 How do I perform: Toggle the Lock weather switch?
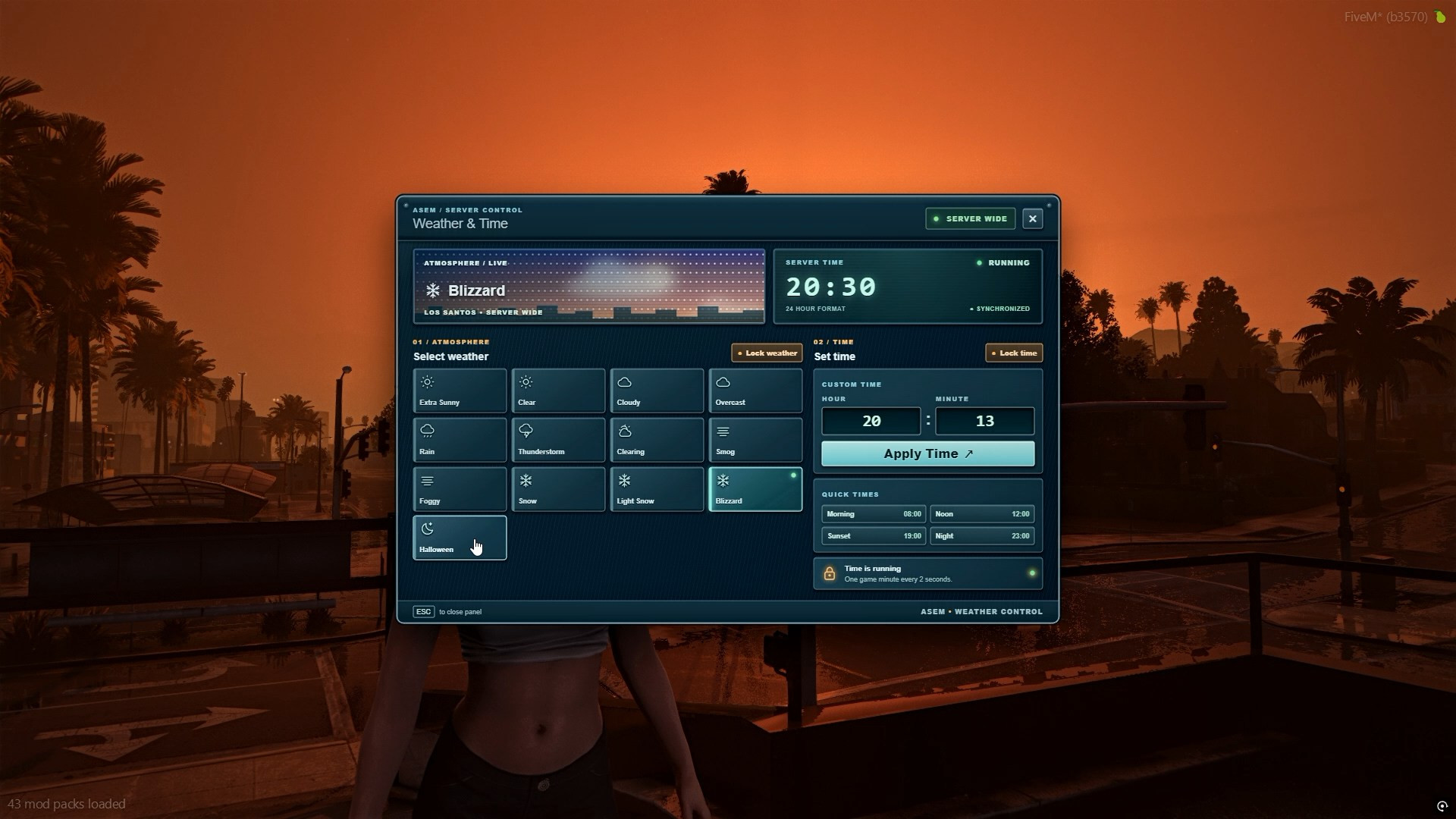point(767,353)
